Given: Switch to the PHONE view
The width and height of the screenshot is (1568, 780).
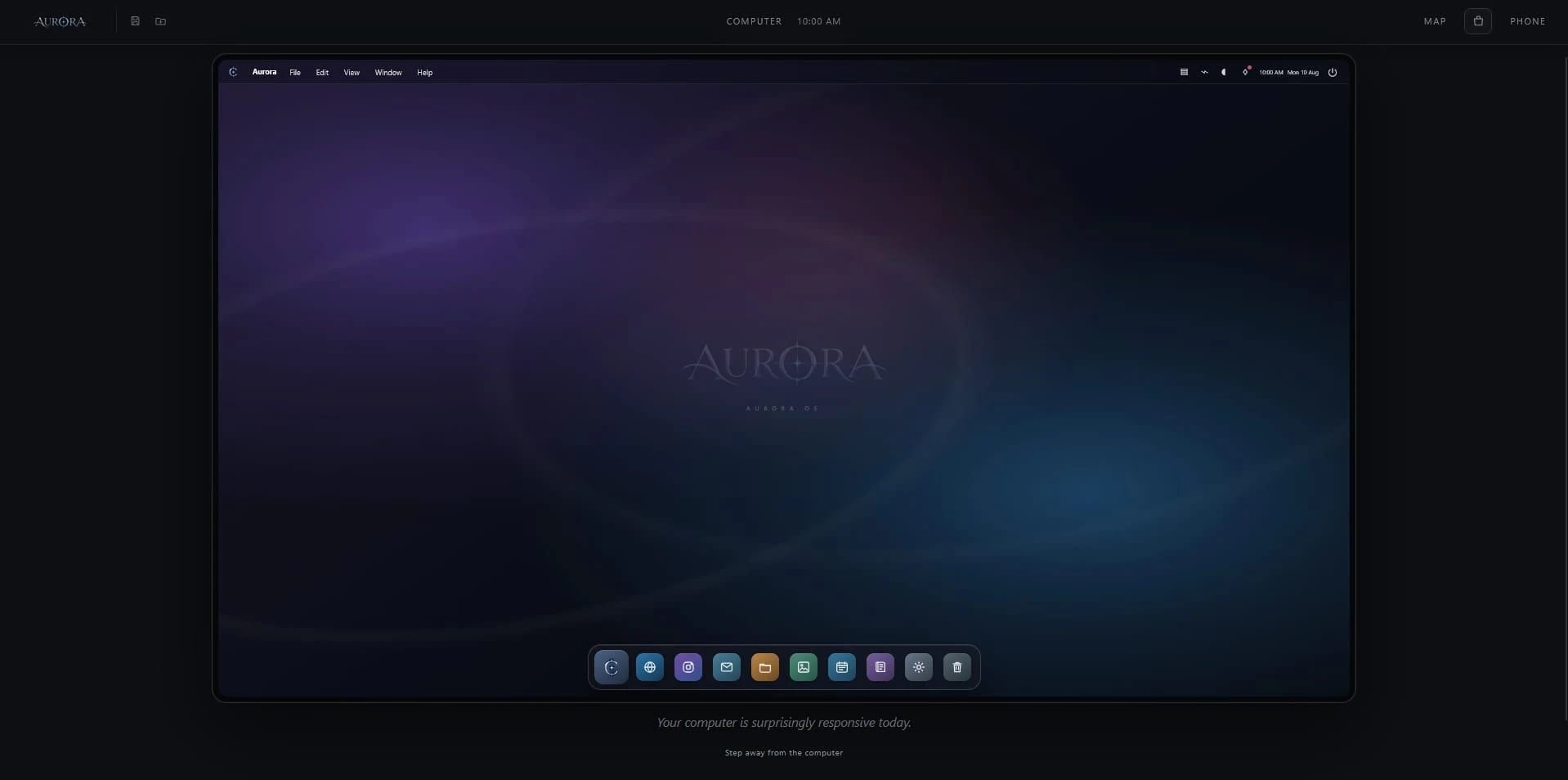Looking at the screenshot, I should [x=1528, y=21].
